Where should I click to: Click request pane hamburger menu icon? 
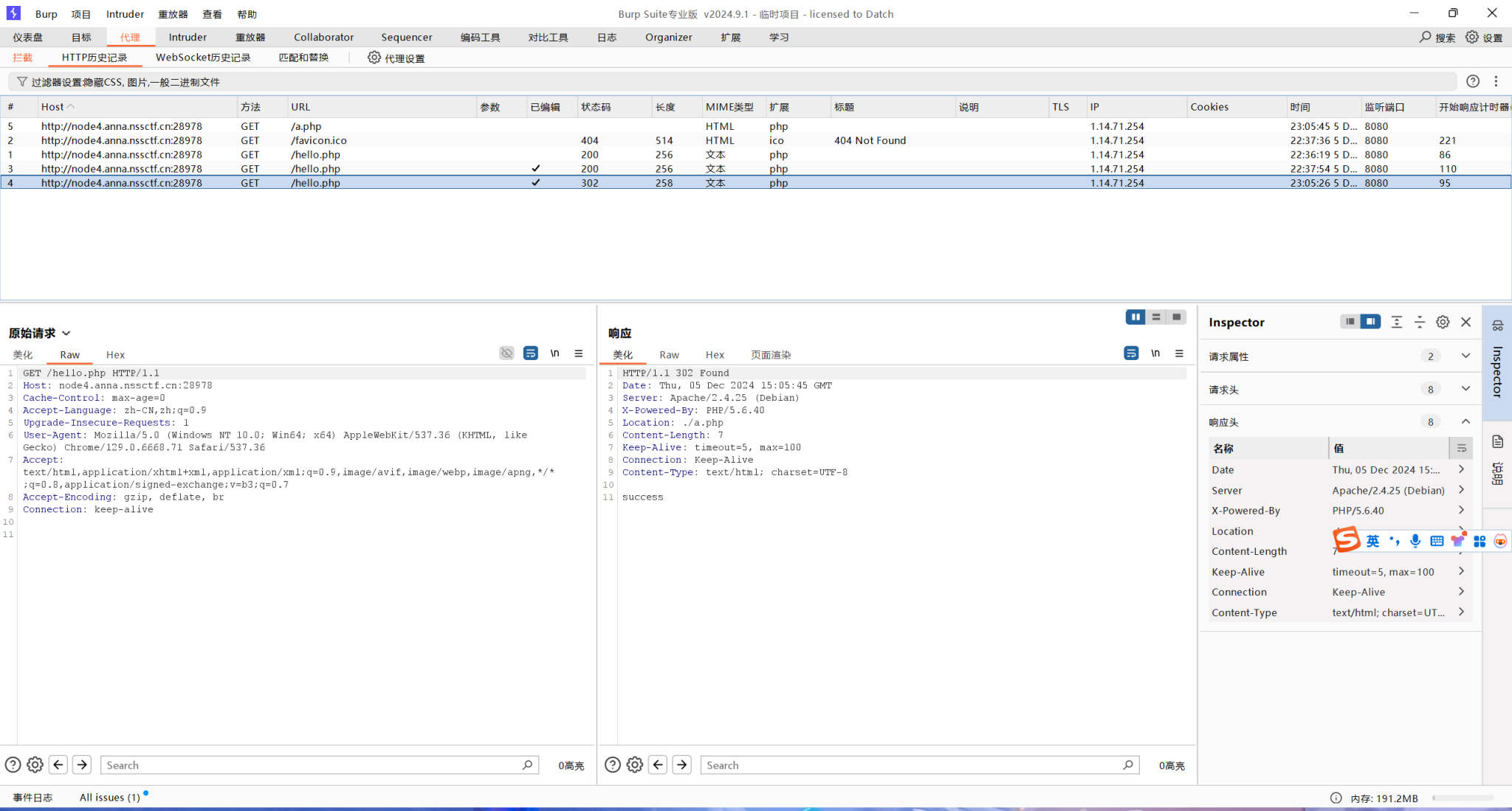[578, 353]
